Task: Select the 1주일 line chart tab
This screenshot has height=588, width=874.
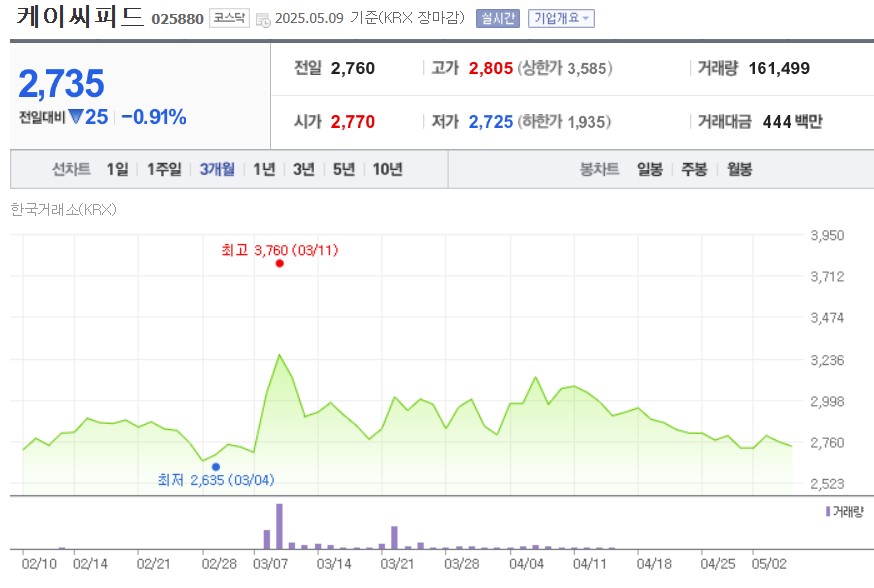Action: pyautogui.click(x=164, y=169)
